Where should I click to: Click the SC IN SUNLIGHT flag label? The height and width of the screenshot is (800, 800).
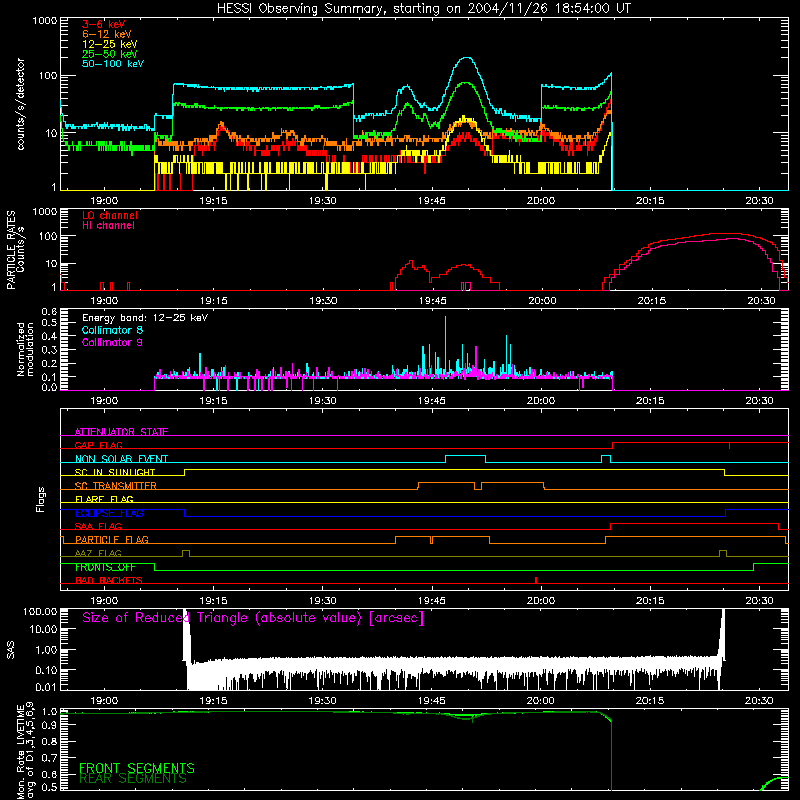point(115,472)
